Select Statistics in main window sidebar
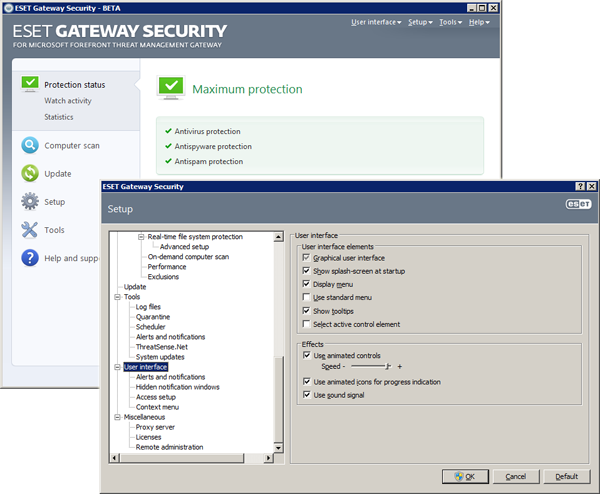 tap(59, 117)
